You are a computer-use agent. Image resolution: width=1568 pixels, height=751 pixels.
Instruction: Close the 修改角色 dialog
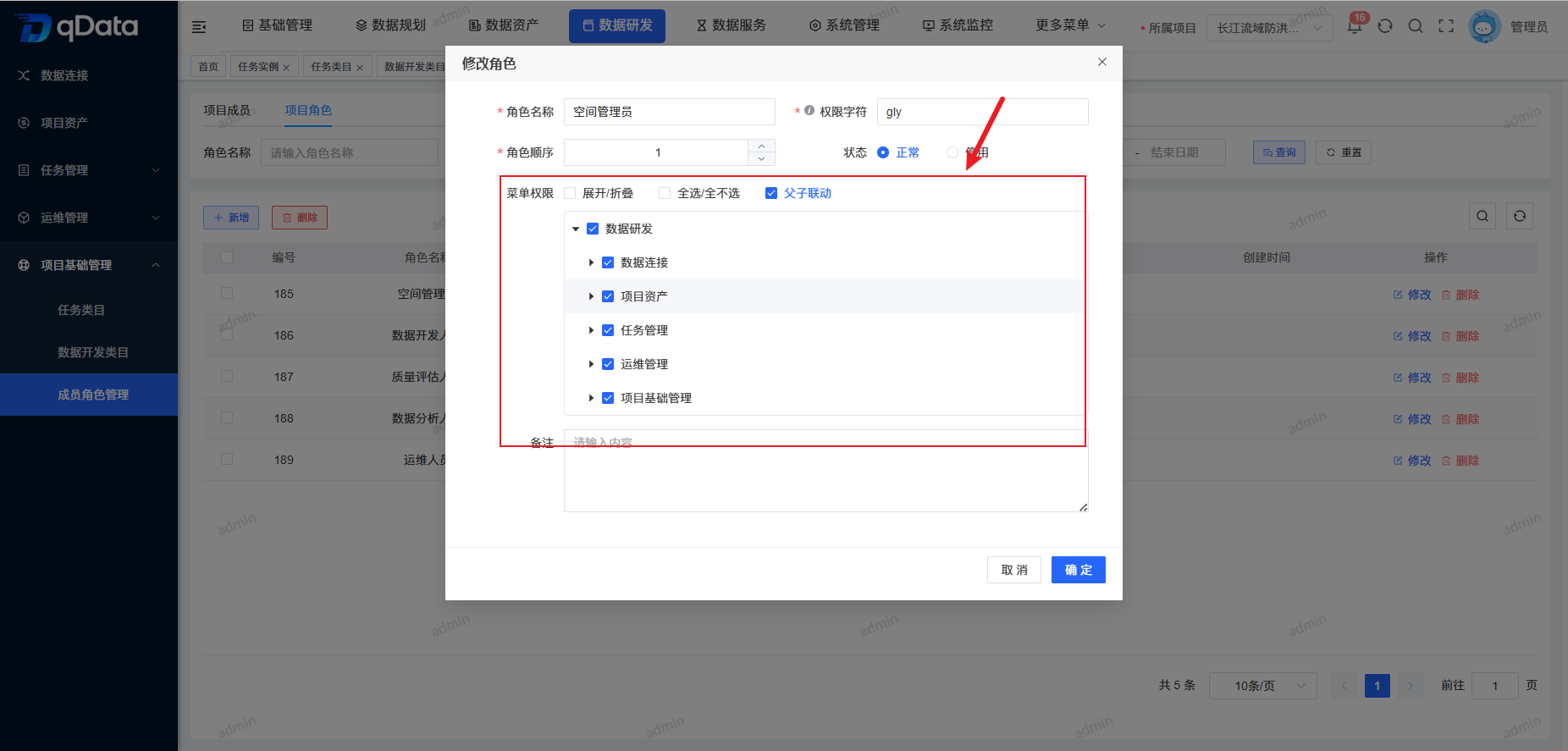pos(1102,62)
